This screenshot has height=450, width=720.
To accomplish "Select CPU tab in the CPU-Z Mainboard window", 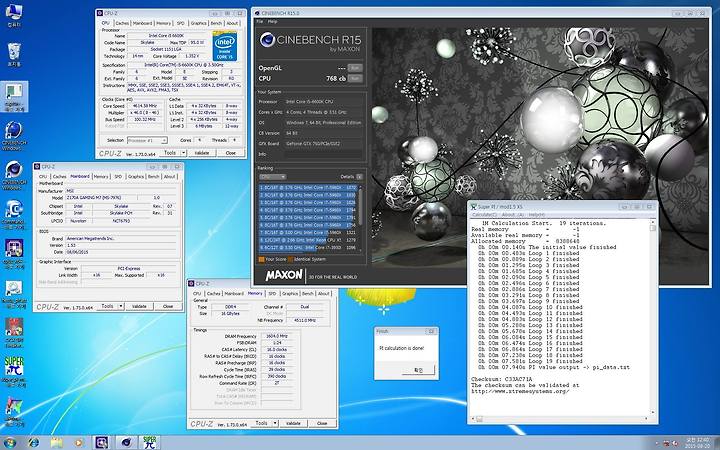I will [x=43, y=176].
